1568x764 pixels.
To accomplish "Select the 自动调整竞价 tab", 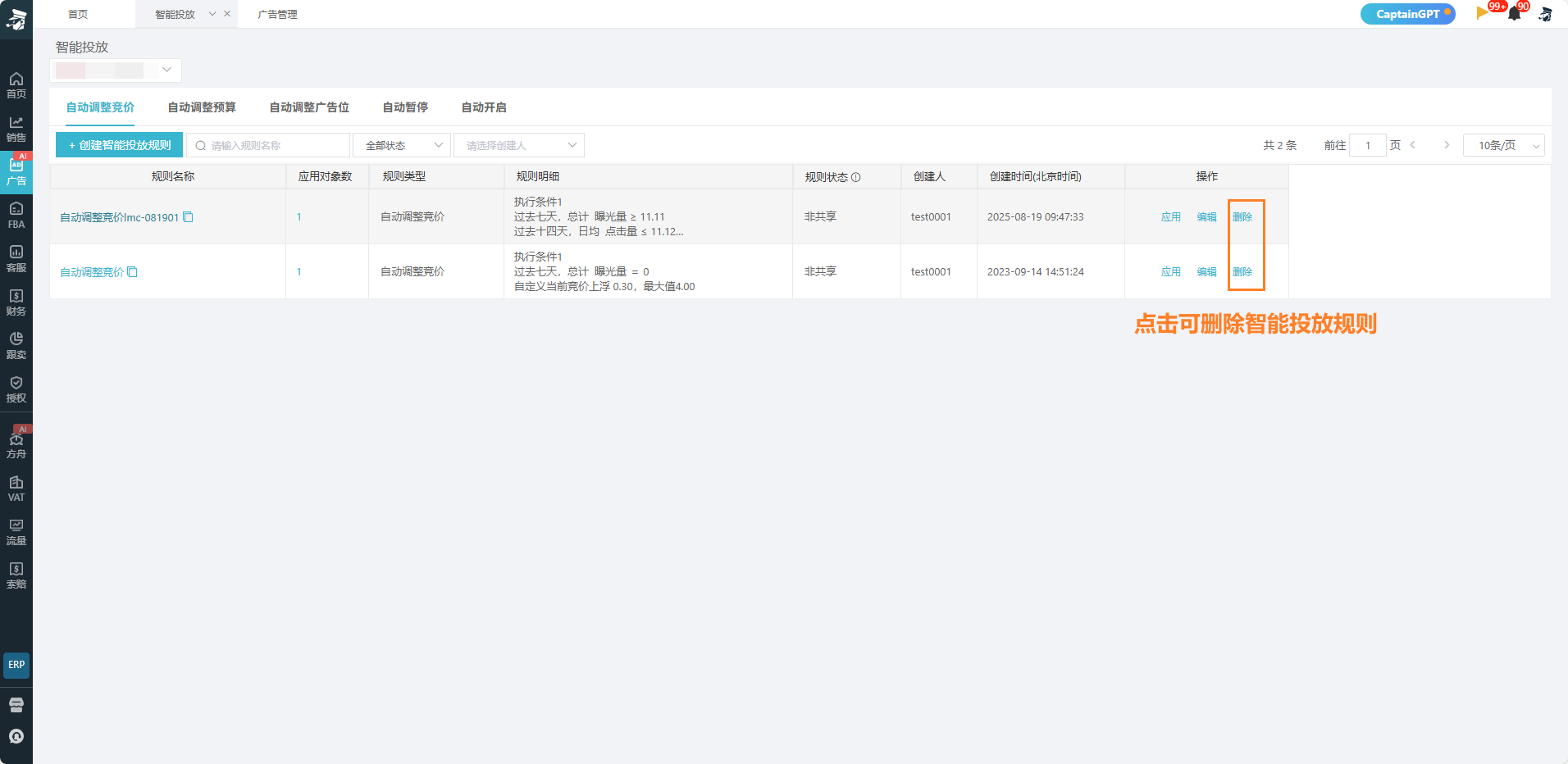I will coord(100,107).
